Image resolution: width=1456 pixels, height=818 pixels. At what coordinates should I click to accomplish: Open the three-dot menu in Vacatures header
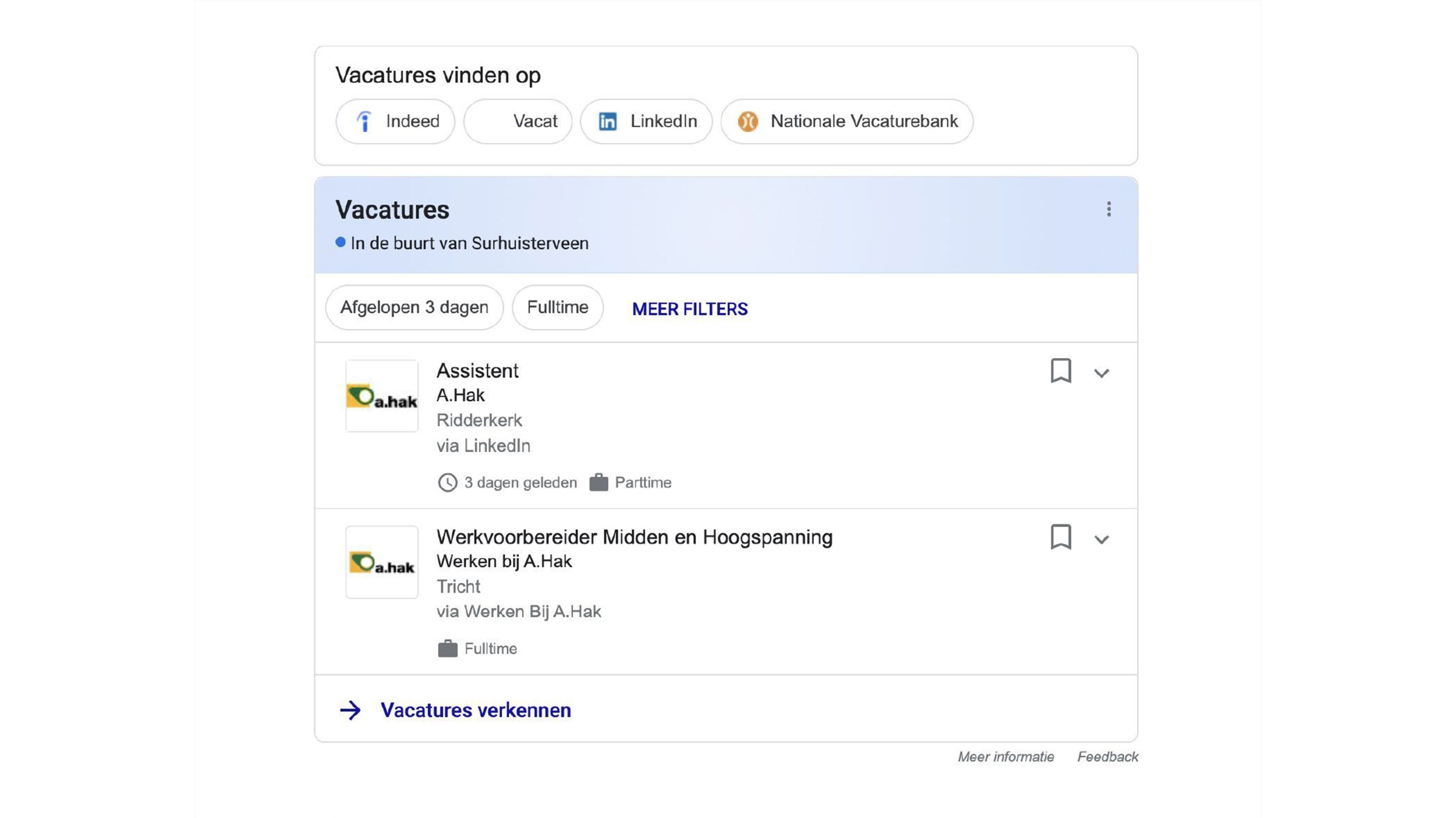pyautogui.click(x=1108, y=209)
